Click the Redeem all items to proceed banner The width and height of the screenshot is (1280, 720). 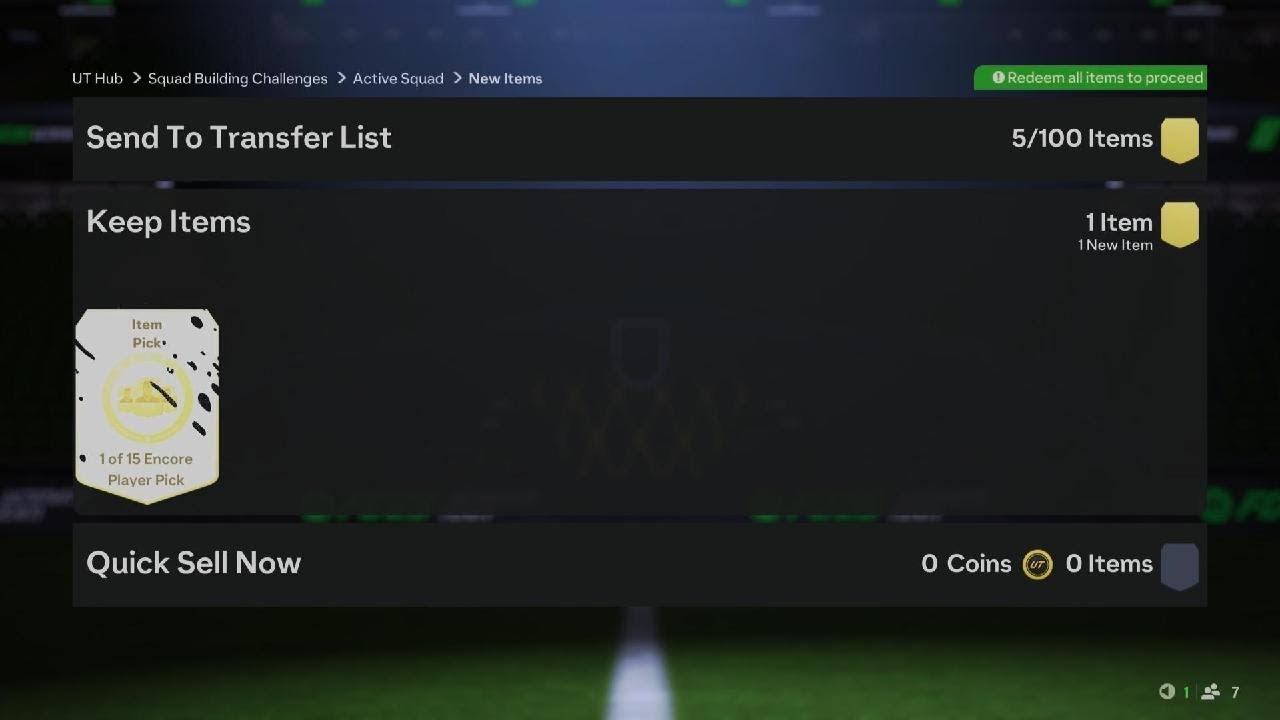click(1090, 78)
